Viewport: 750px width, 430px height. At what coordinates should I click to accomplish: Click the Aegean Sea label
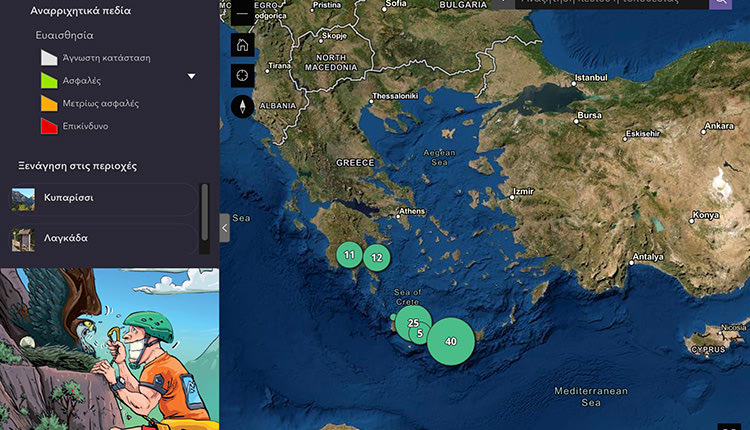coord(439,157)
